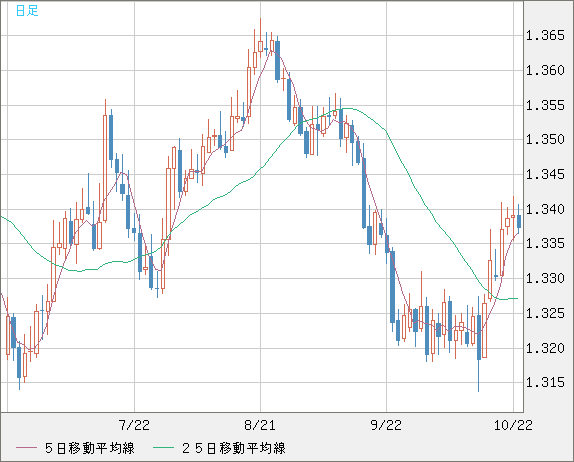Click the purple 5-day average legend line sample

pos(26,448)
